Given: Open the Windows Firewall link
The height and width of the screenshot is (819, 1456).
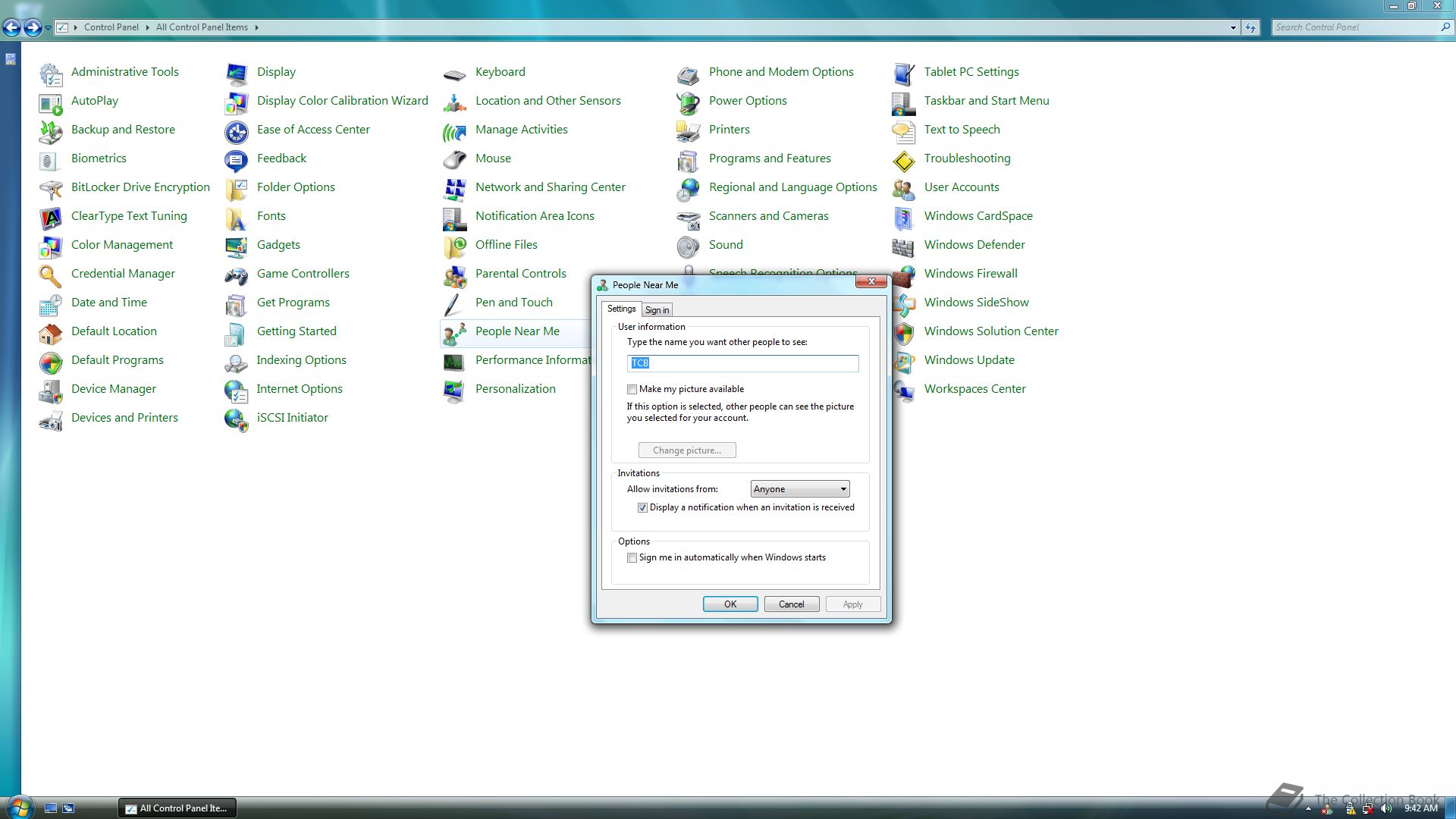Looking at the screenshot, I should click(x=971, y=274).
